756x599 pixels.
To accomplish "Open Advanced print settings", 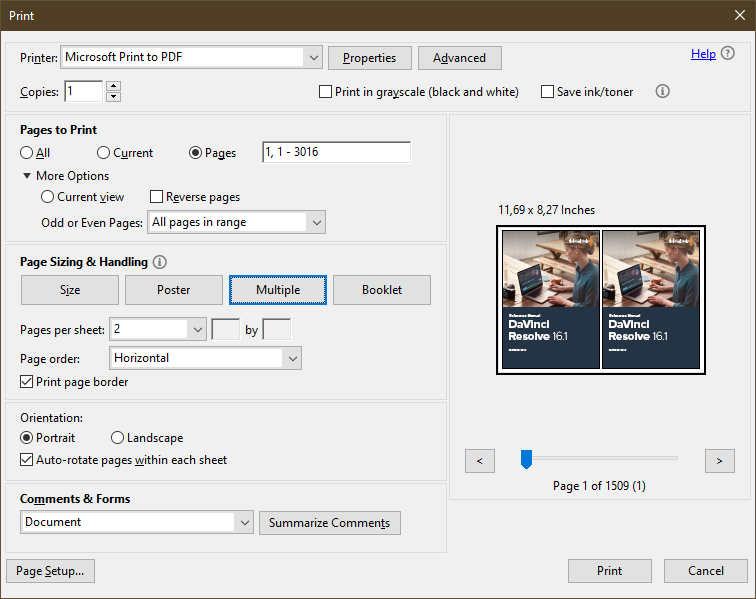I will 459,58.
